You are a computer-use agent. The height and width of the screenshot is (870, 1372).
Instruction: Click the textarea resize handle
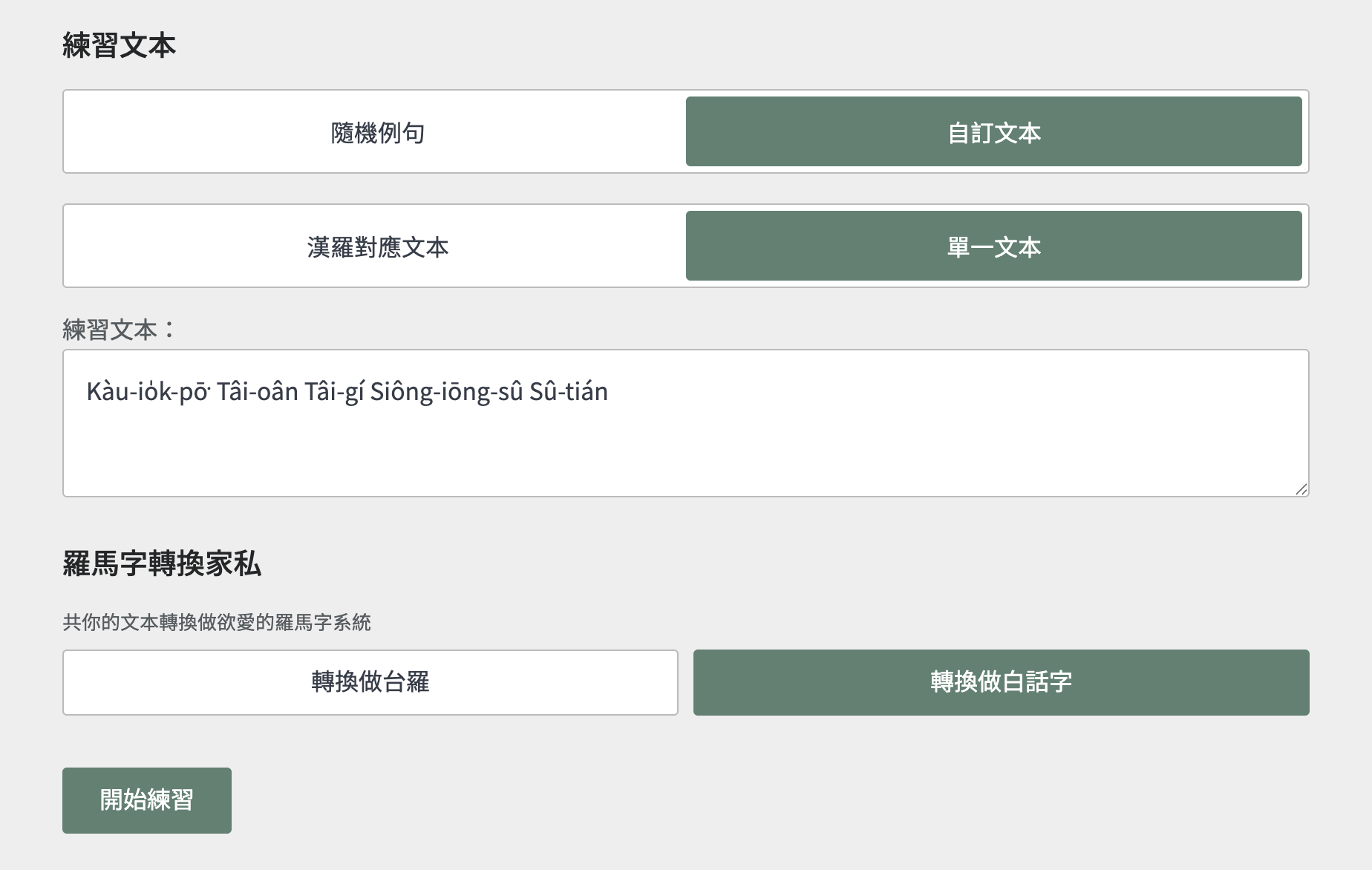pyautogui.click(x=1301, y=489)
